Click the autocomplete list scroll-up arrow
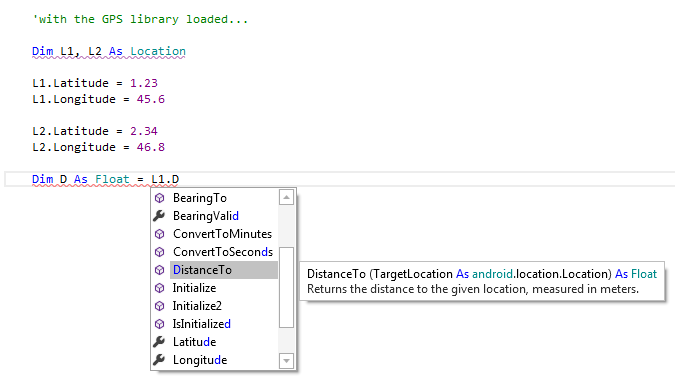 [286, 198]
